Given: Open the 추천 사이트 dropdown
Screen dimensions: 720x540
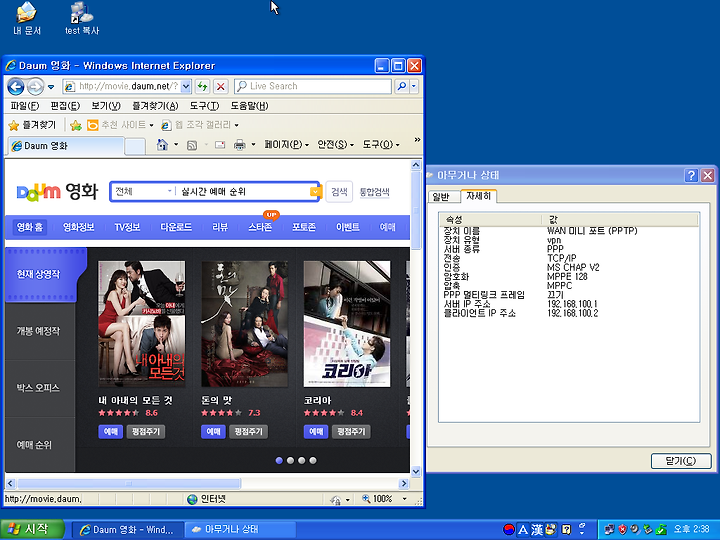Looking at the screenshot, I should click(x=120, y=125).
